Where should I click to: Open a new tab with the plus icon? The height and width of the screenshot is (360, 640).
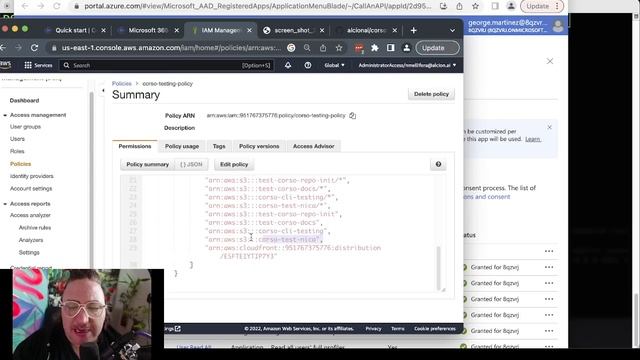point(413,30)
